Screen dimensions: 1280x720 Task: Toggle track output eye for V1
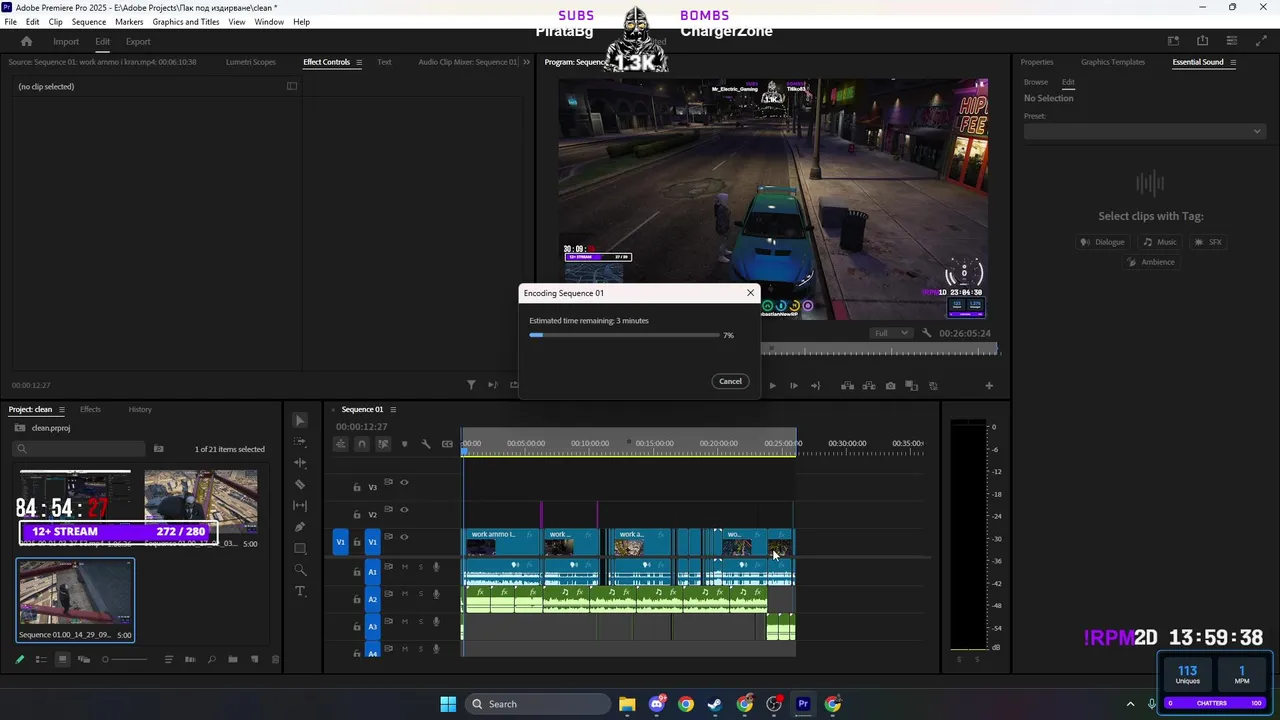pos(404,537)
